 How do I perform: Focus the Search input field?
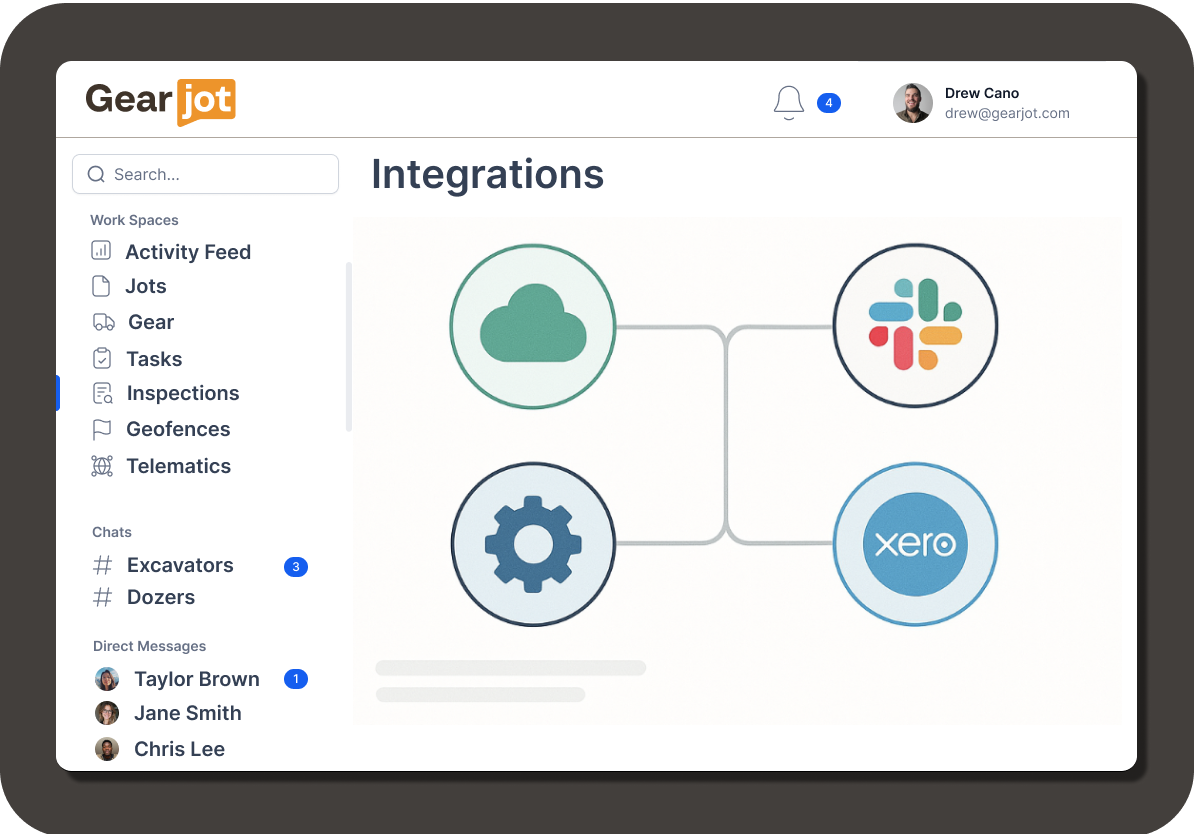206,174
